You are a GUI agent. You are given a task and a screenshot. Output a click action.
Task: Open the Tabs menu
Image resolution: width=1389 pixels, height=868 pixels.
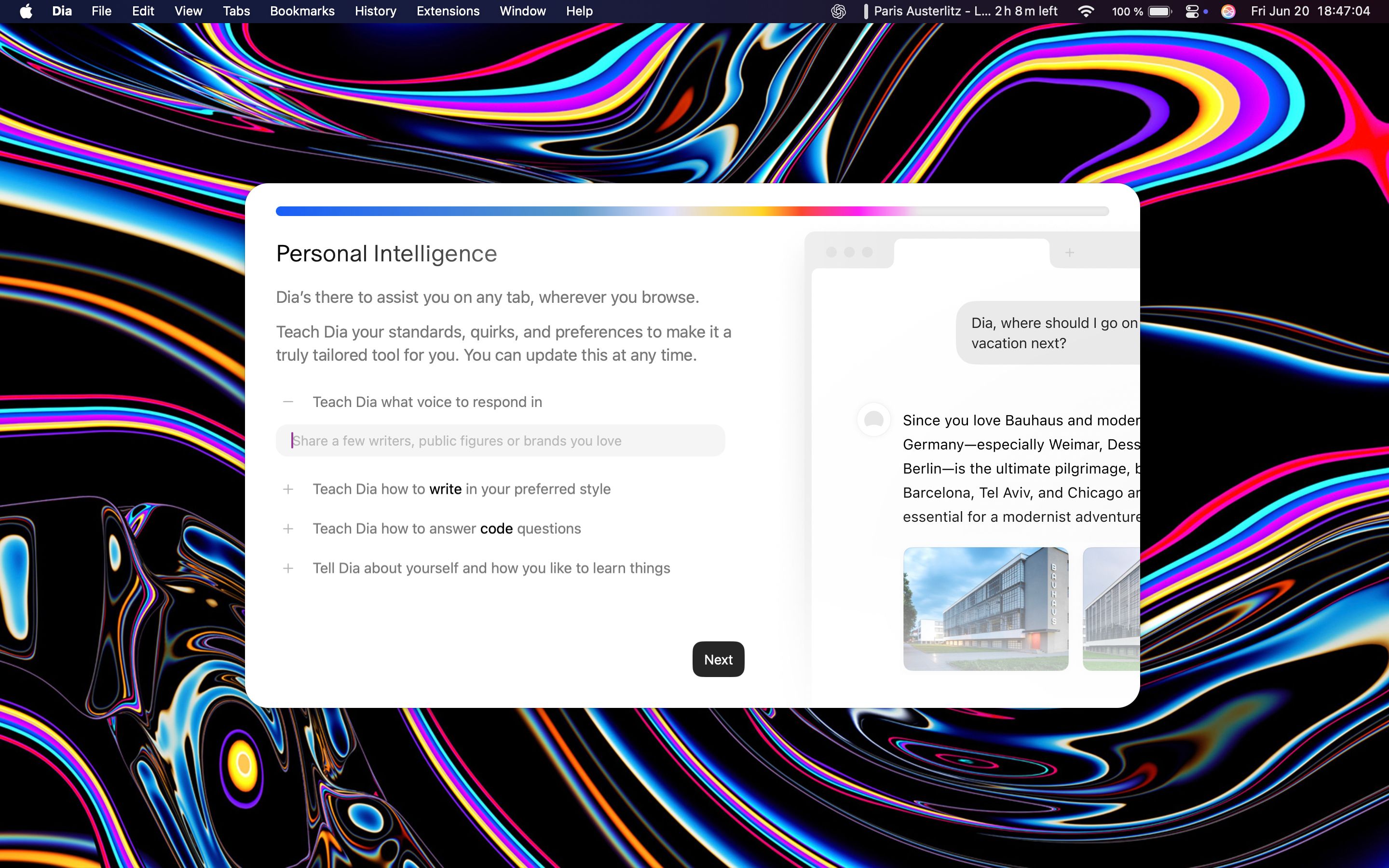pyautogui.click(x=236, y=12)
